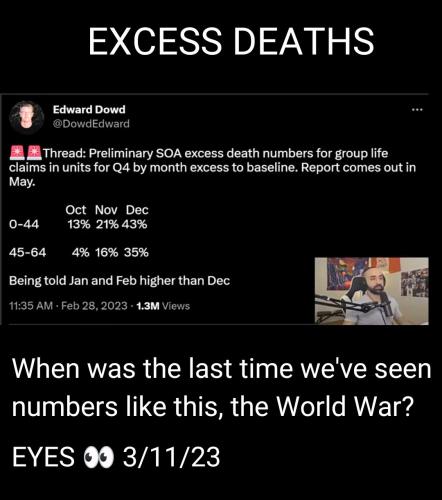Image resolution: width=442 pixels, height=500 pixels.
Task: Open the @DowdEdward handle link
Action: (91, 124)
